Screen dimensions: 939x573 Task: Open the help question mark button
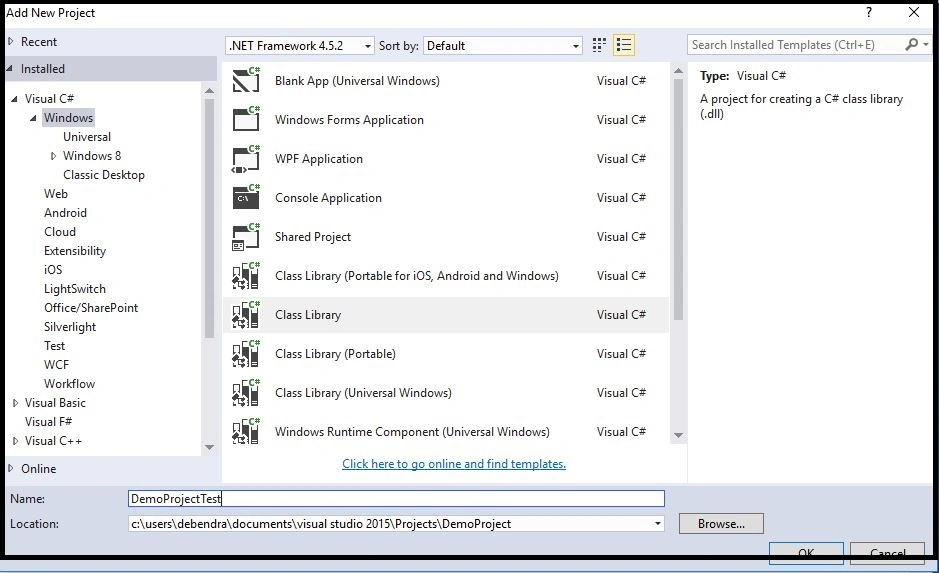tap(869, 13)
